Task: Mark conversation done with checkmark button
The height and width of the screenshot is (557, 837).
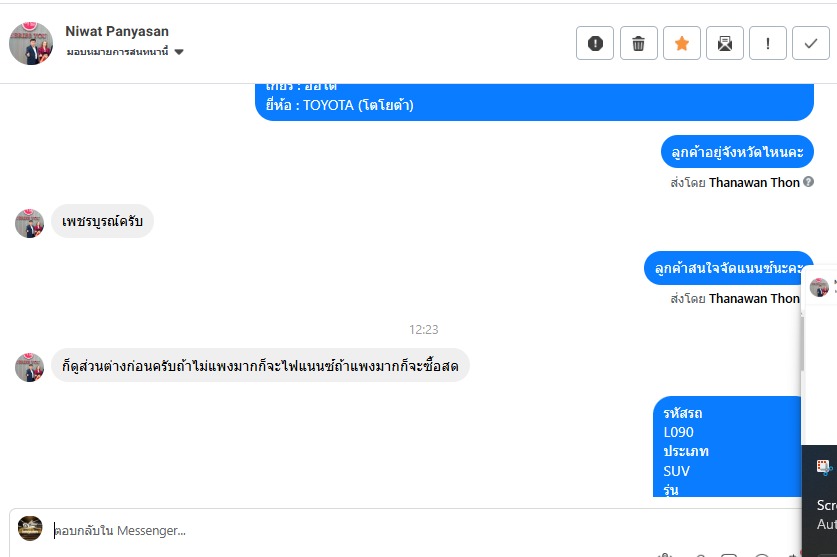Action: [811, 44]
